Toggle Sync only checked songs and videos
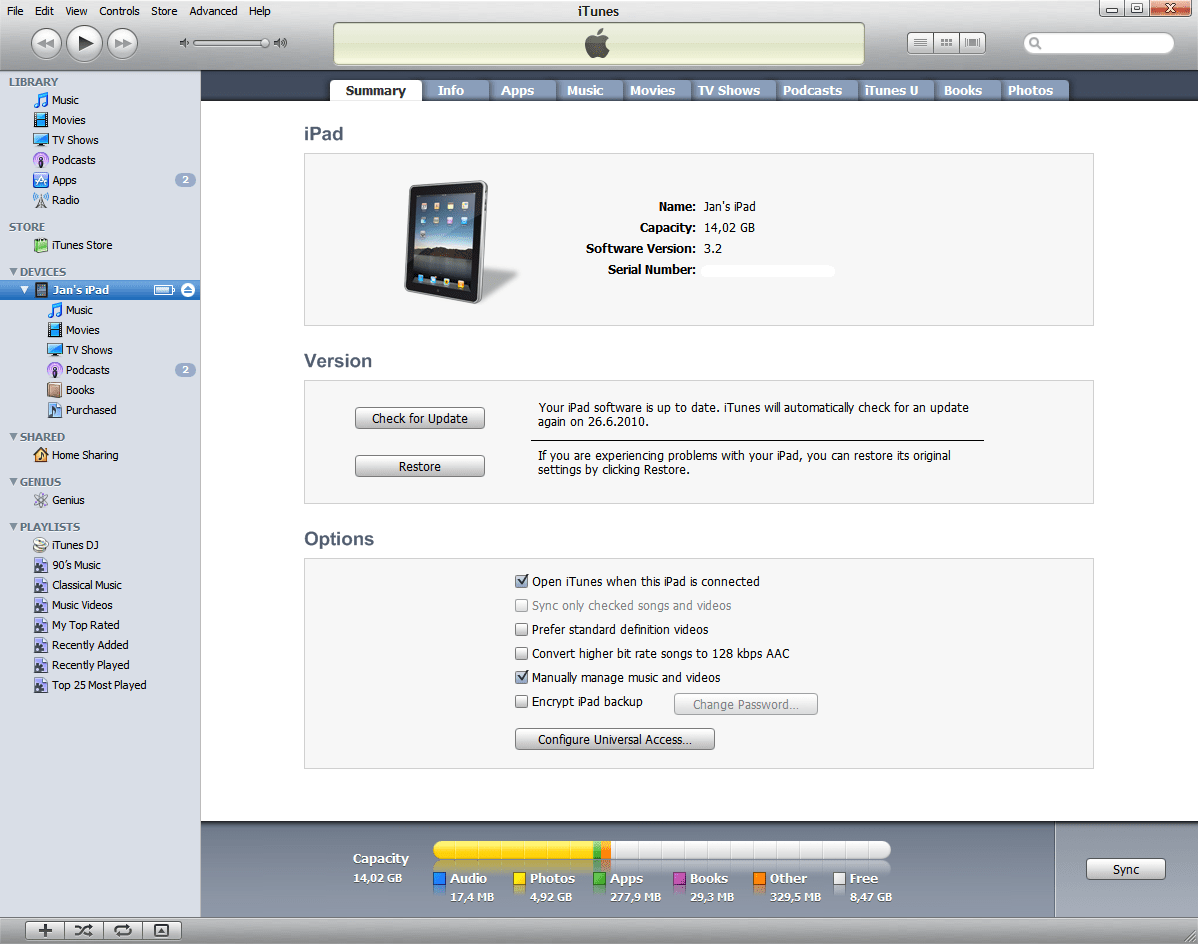Screen dimensions: 1198x944 pyautogui.click(x=522, y=606)
